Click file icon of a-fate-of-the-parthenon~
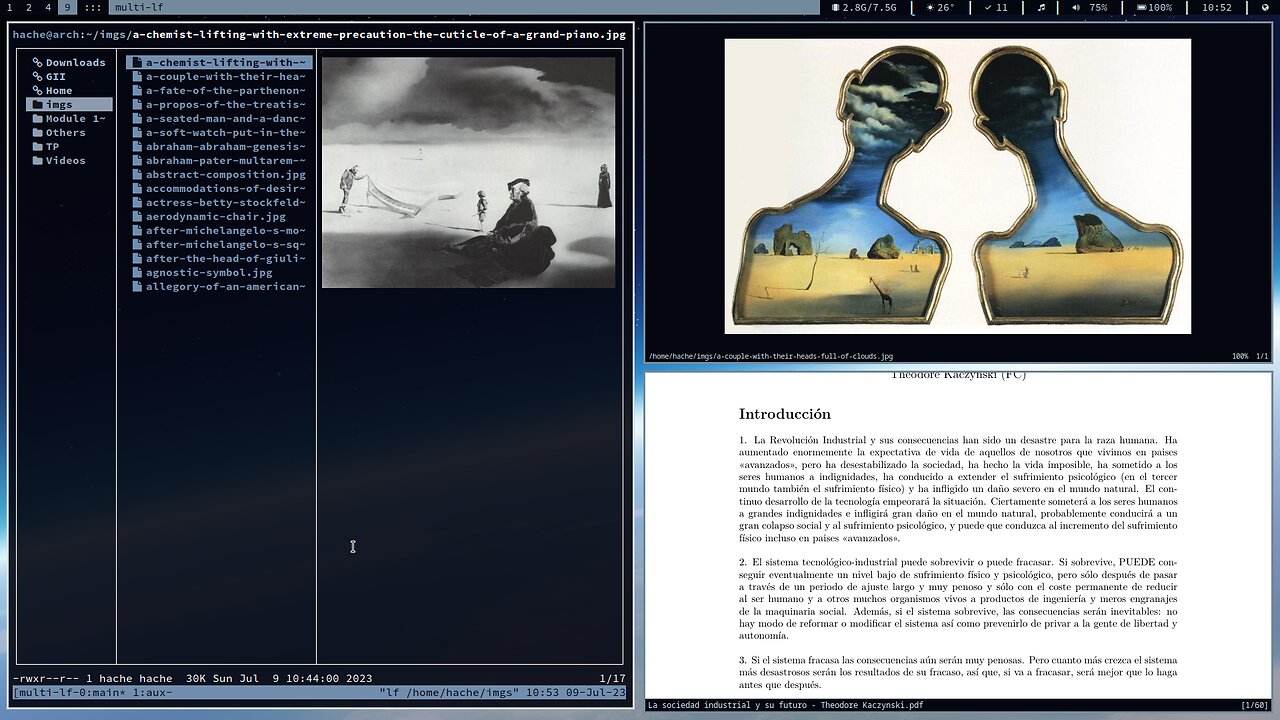The image size is (1280, 720). (137, 90)
